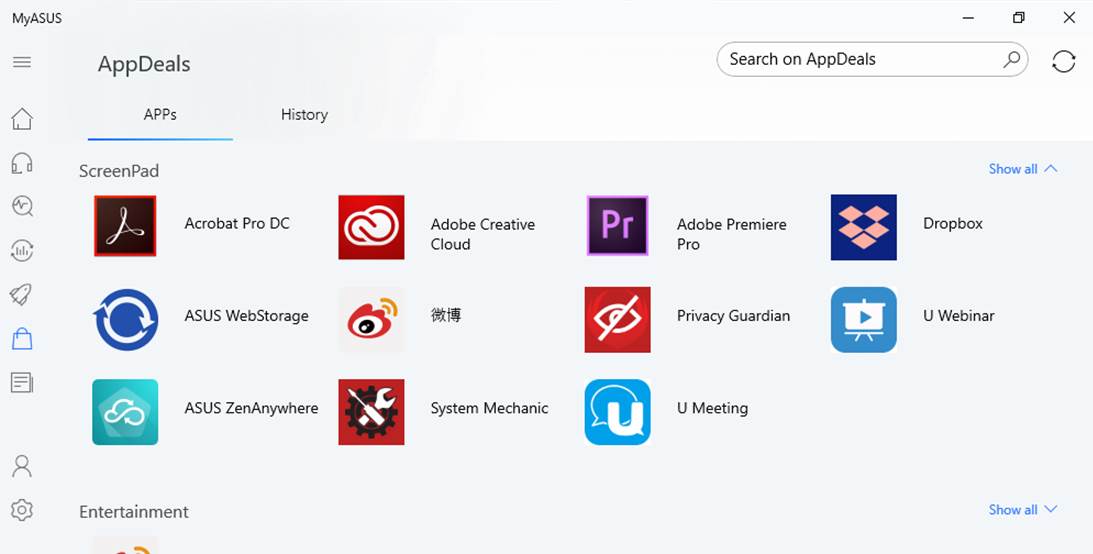The image size is (1093, 554).
Task: Open Adobe Creative Cloud app icon
Action: click(372, 227)
